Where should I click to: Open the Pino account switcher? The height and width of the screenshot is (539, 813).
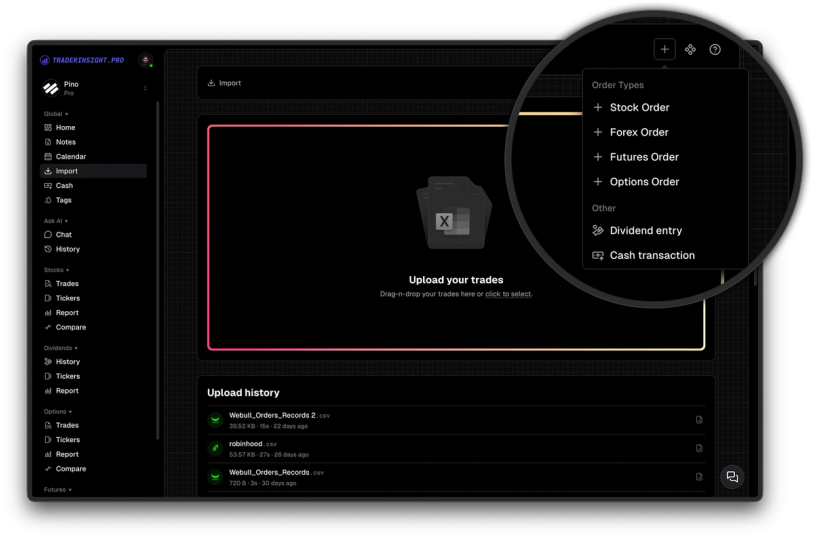(x=94, y=88)
